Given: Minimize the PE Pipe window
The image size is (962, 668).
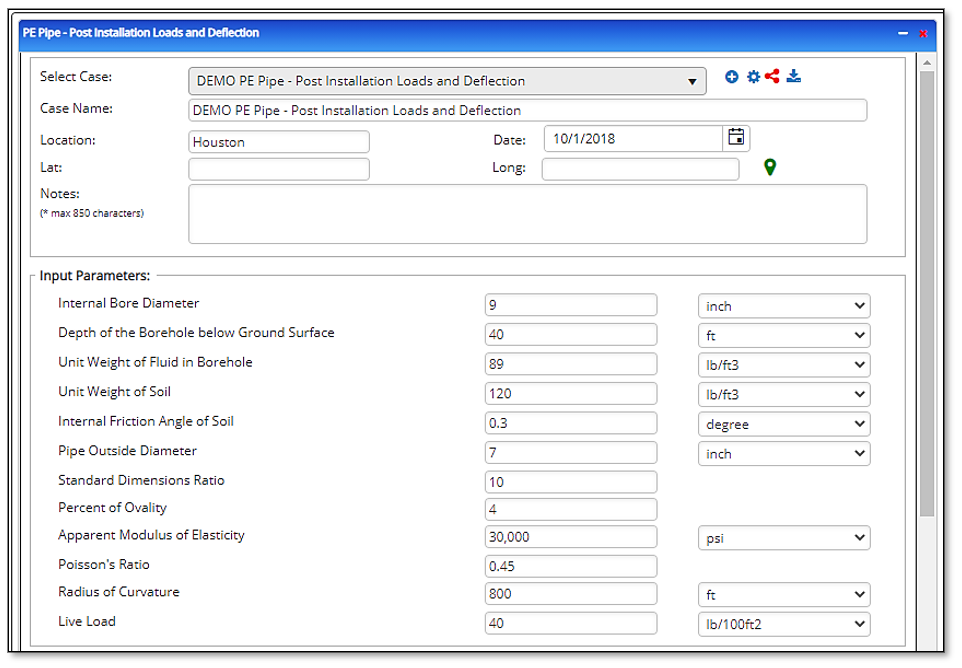Looking at the screenshot, I should point(903,33).
